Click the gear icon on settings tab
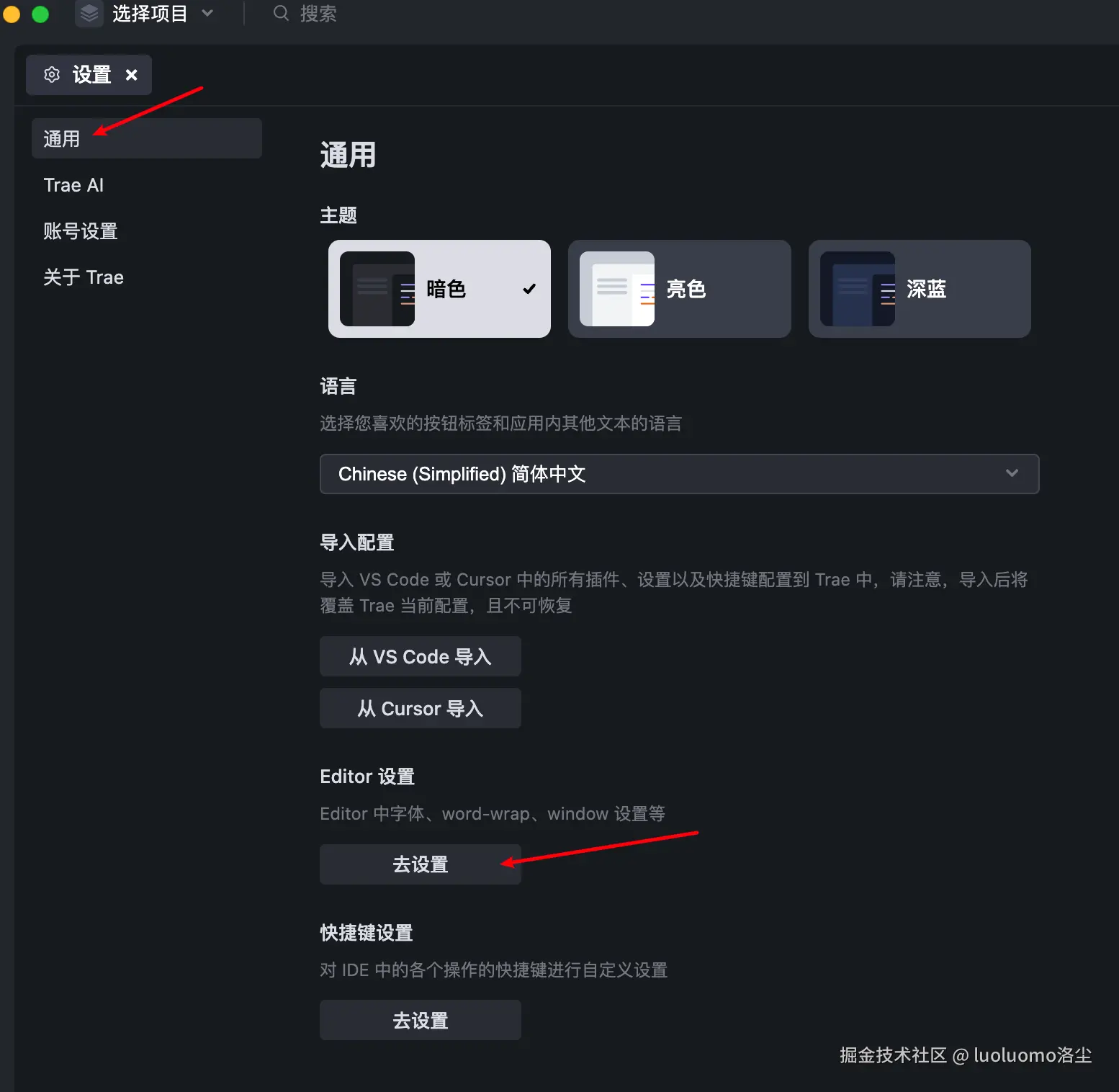 click(x=52, y=74)
